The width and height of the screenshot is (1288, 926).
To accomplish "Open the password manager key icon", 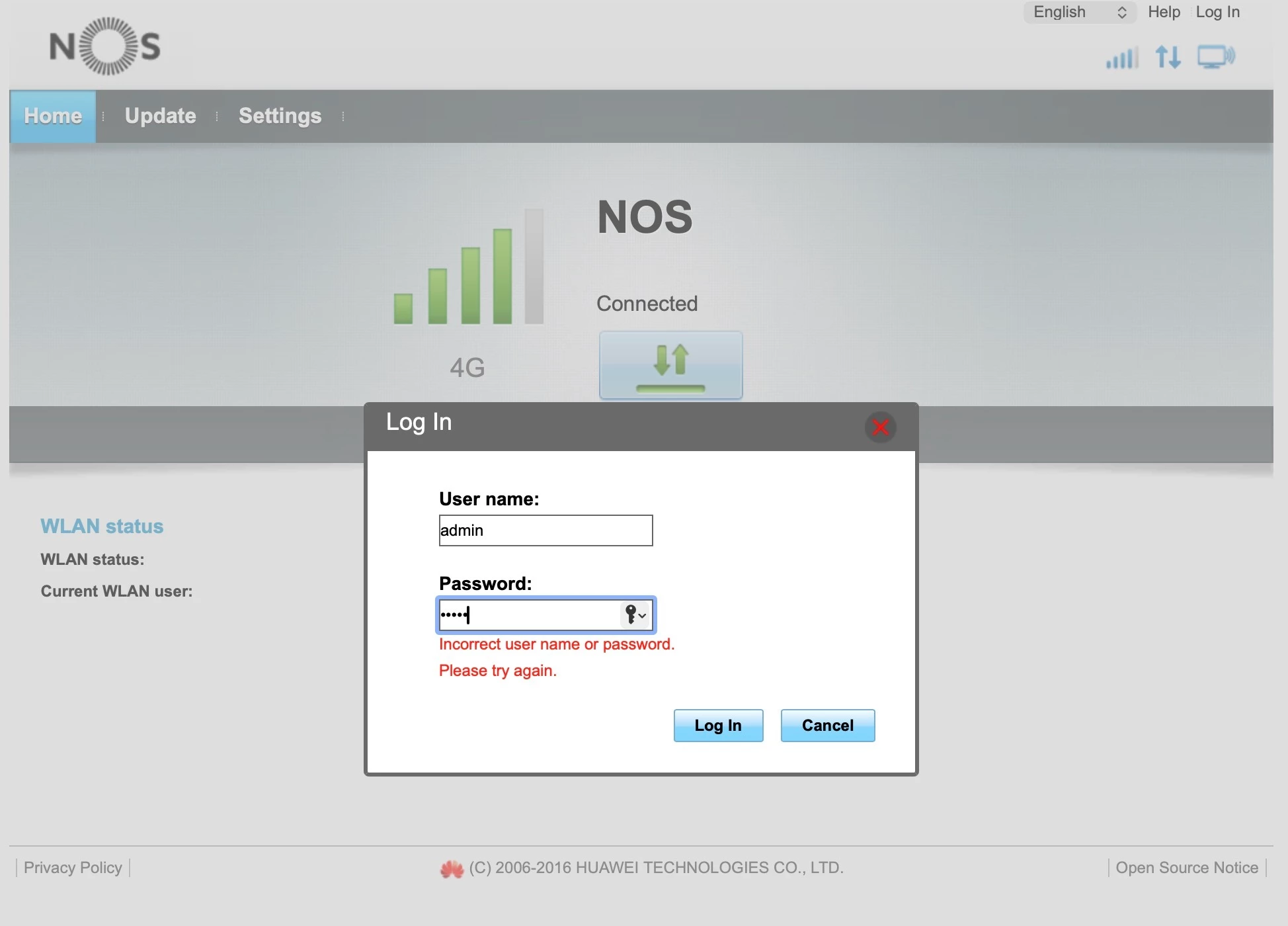I will pyautogui.click(x=635, y=615).
